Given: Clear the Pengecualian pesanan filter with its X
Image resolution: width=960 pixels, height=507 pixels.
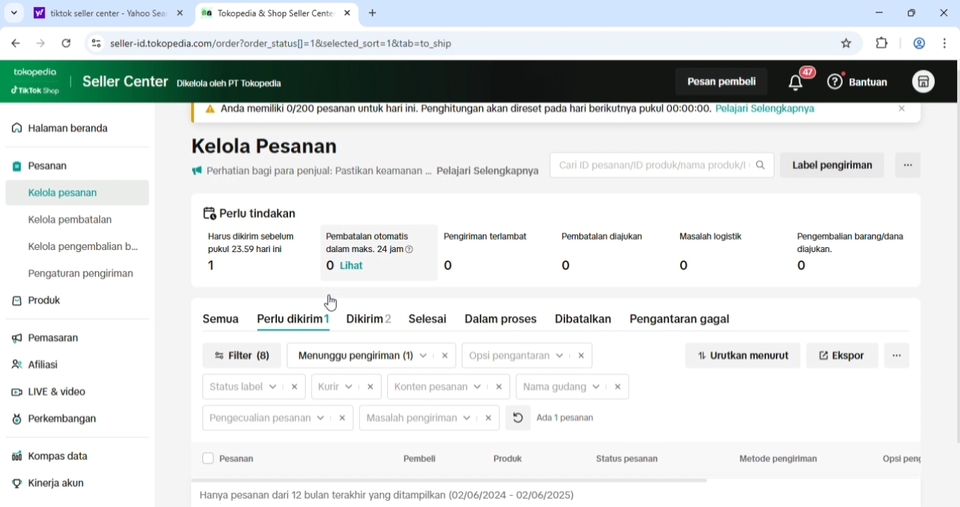Looking at the screenshot, I should pyautogui.click(x=342, y=418).
